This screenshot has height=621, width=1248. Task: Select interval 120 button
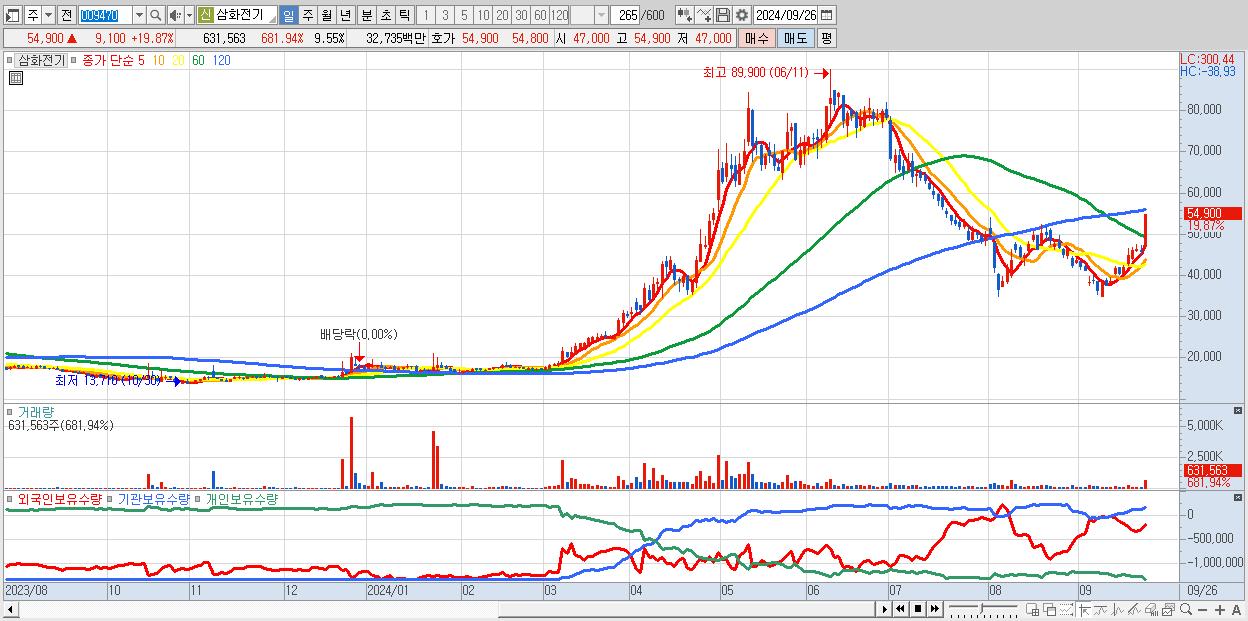[x=559, y=15]
